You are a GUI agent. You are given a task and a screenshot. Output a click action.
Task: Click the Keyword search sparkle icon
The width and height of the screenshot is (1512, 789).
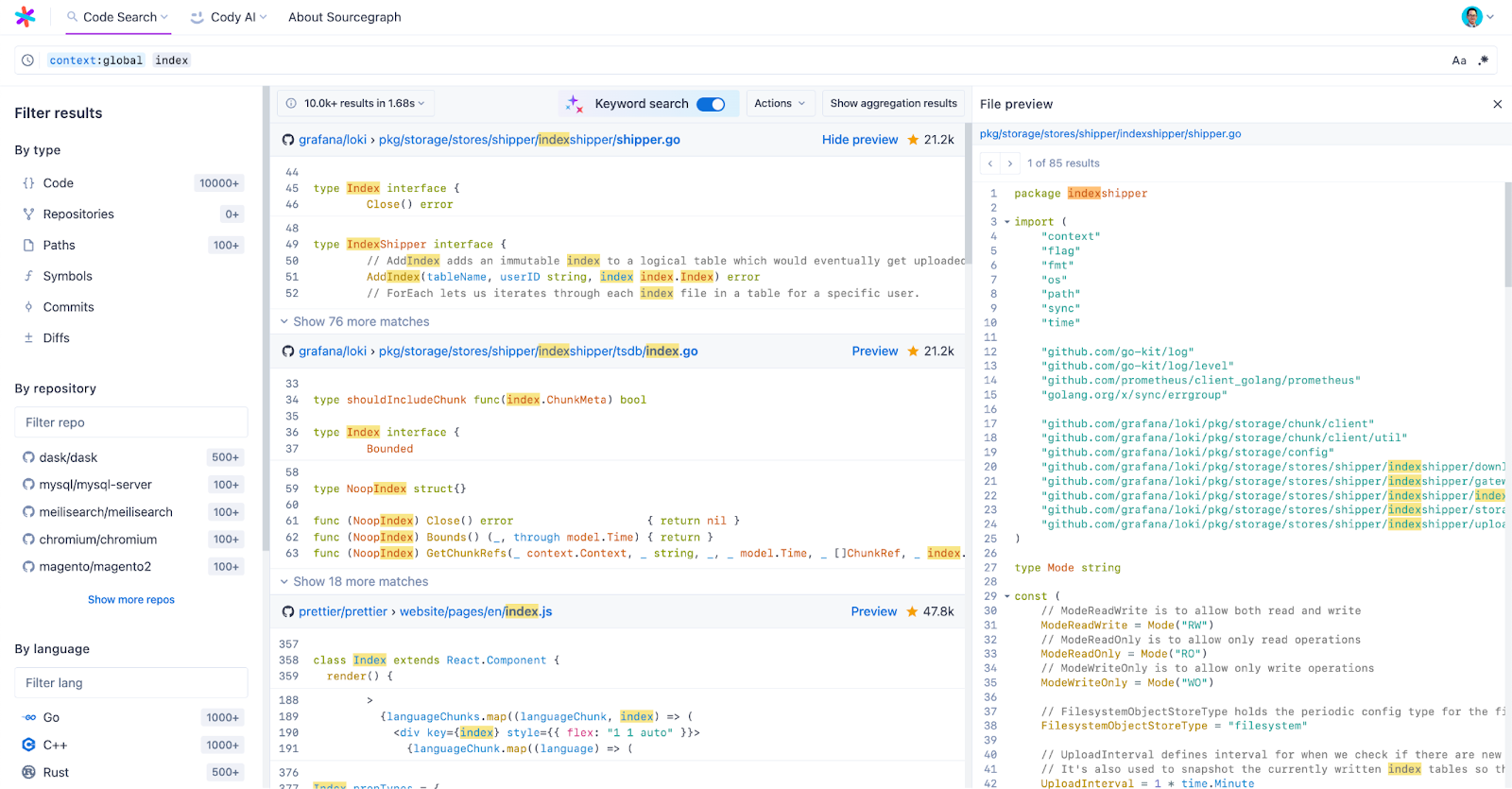574,104
